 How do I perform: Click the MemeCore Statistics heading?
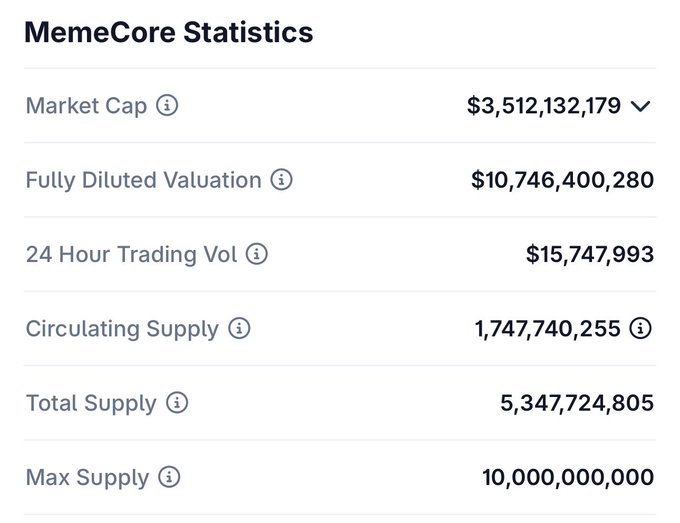[x=168, y=32]
